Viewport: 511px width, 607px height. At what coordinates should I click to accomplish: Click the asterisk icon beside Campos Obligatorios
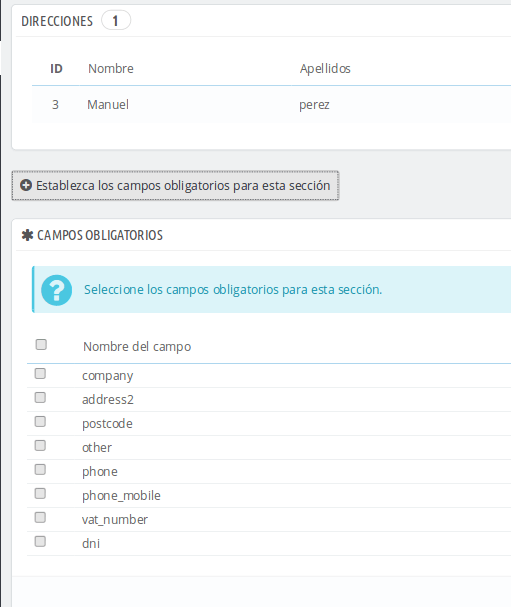click(x=27, y=235)
